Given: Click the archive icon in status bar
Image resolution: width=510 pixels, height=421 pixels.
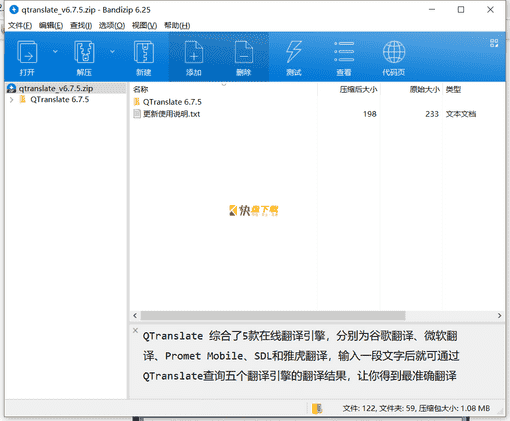Looking at the screenshot, I should (317, 408).
